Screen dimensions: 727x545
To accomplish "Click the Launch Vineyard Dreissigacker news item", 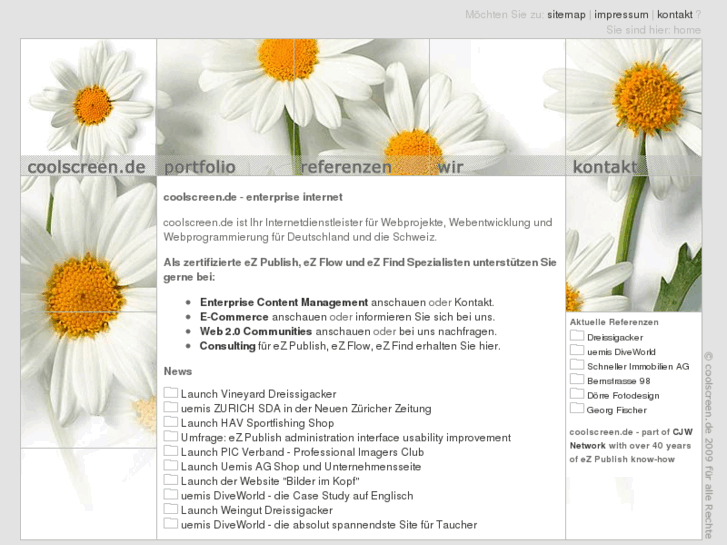I will click(258, 394).
